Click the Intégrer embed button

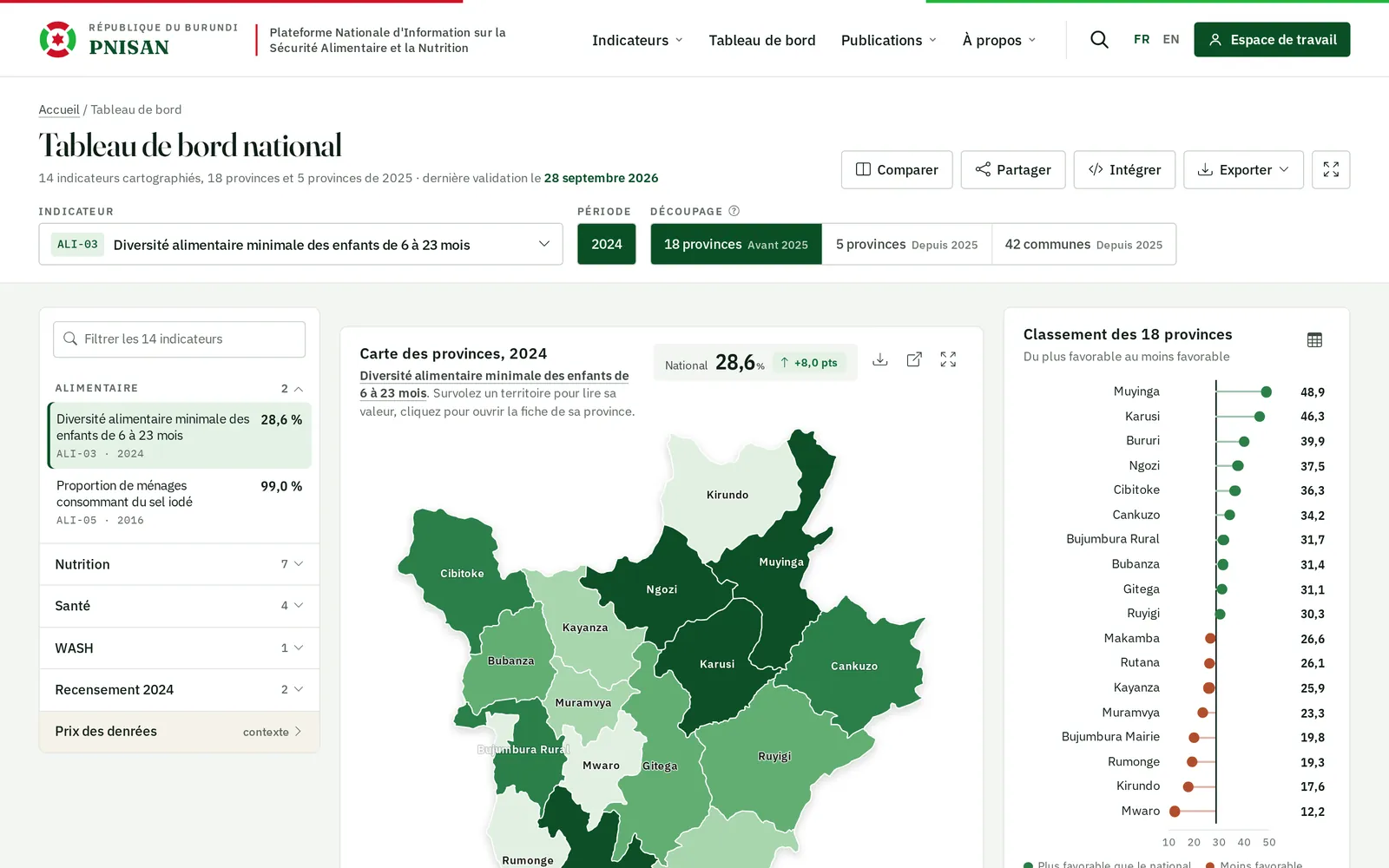coord(1124,169)
